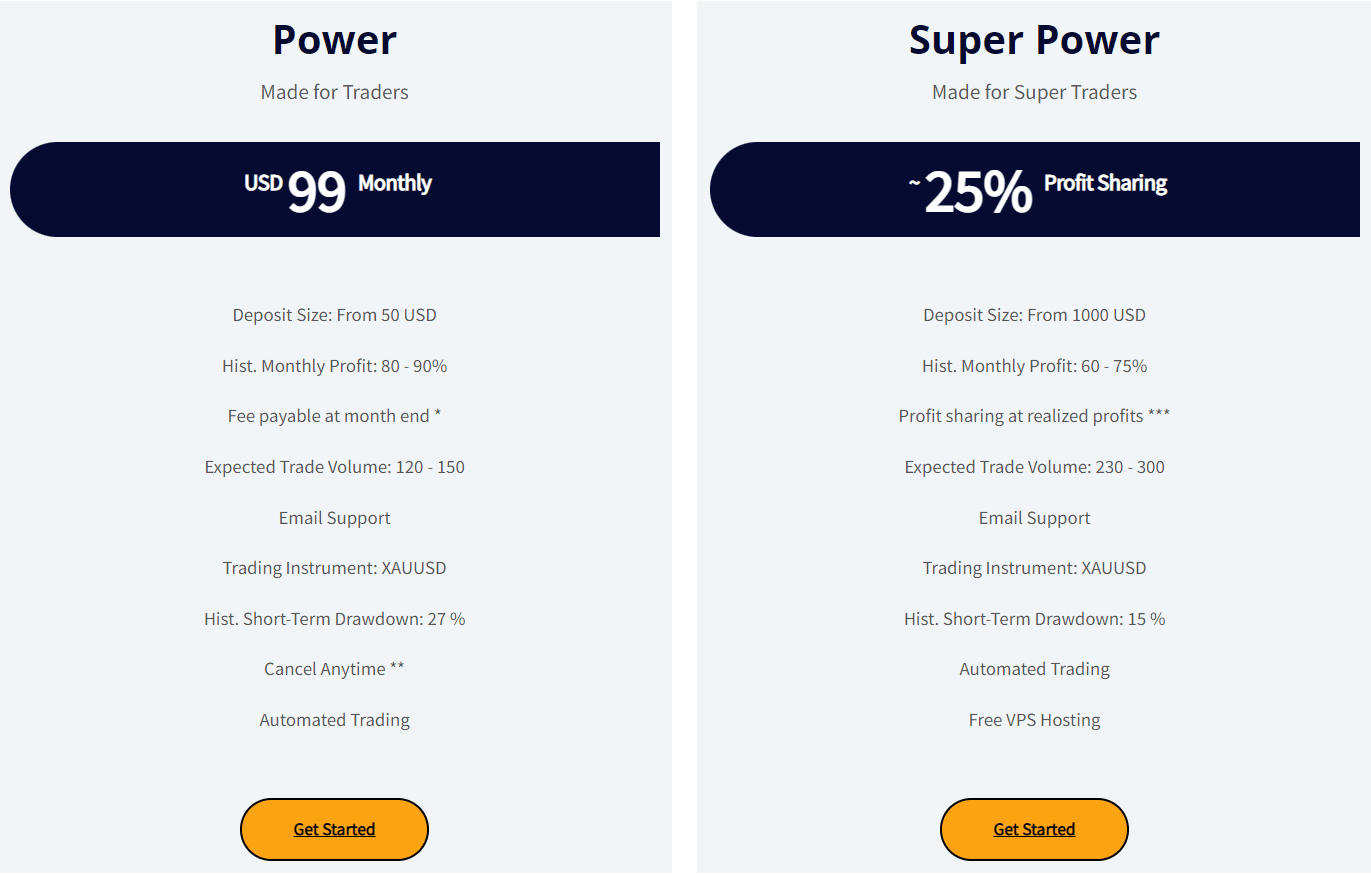Click the 25% Profit Sharing banner
The height and width of the screenshot is (875, 1371).
tap(1035, 189)
